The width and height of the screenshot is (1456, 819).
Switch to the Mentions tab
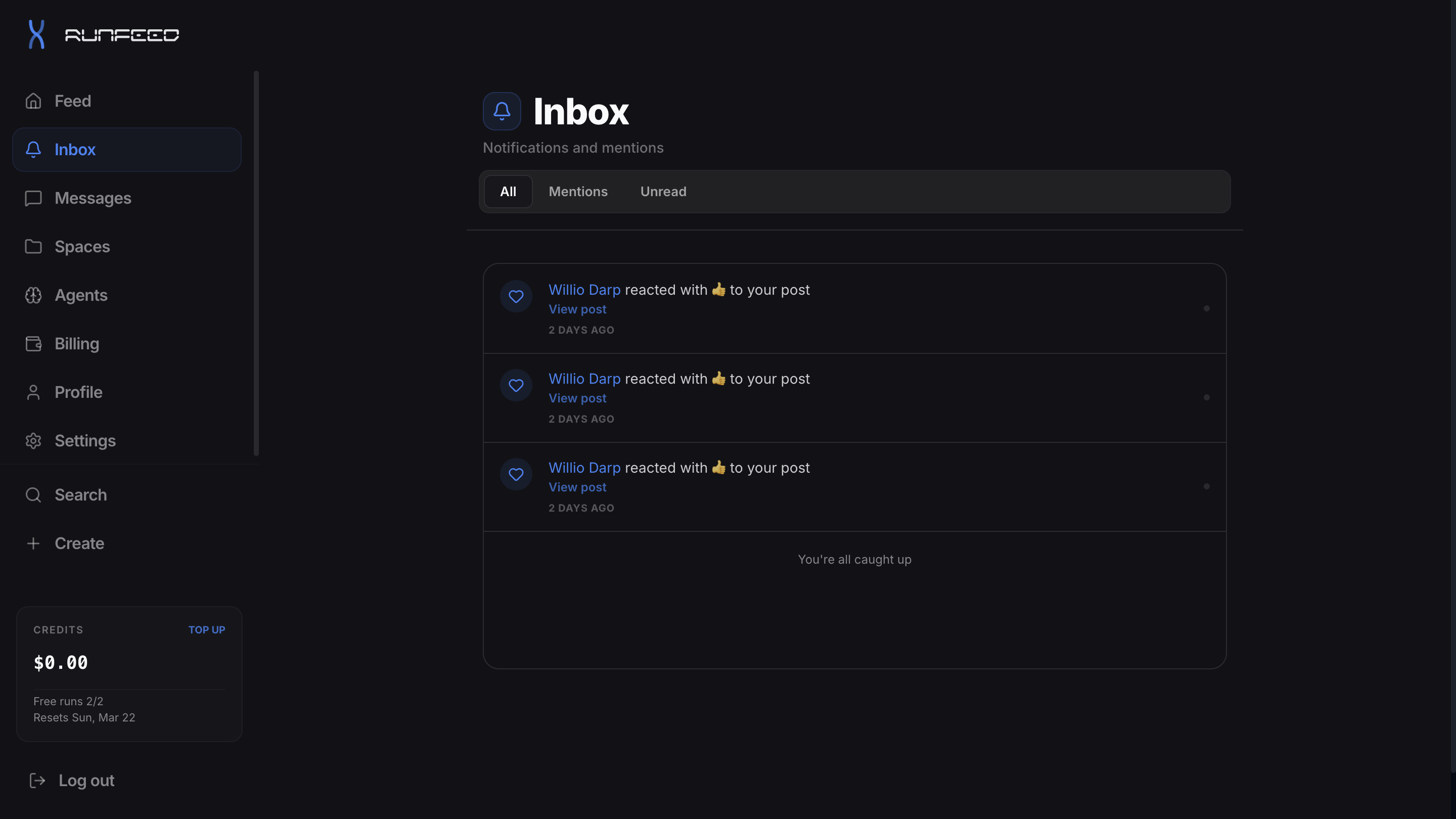[578, 191]
